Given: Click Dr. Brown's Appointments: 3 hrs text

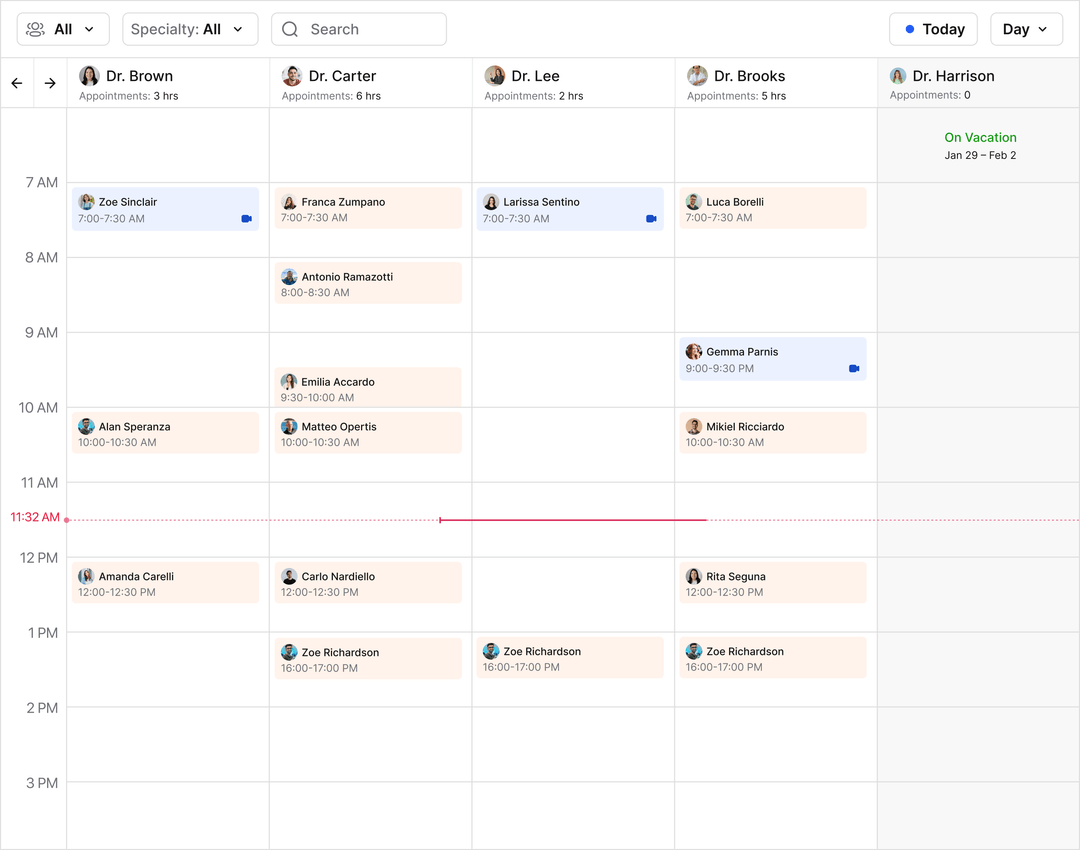Looking at the screenshot, I should click(129, 96).
